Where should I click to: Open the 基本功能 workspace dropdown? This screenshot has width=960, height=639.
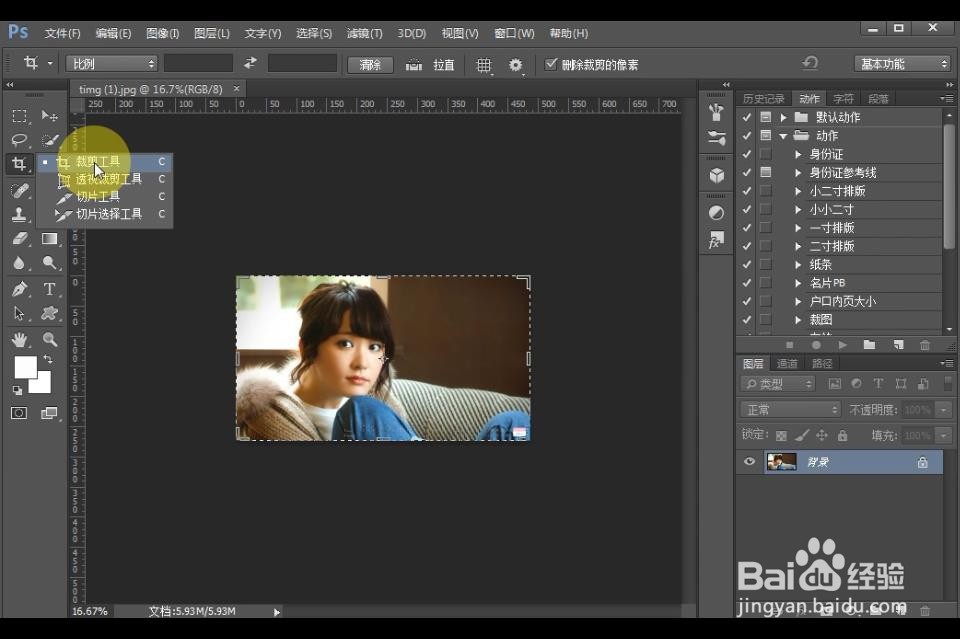(901, 64)
